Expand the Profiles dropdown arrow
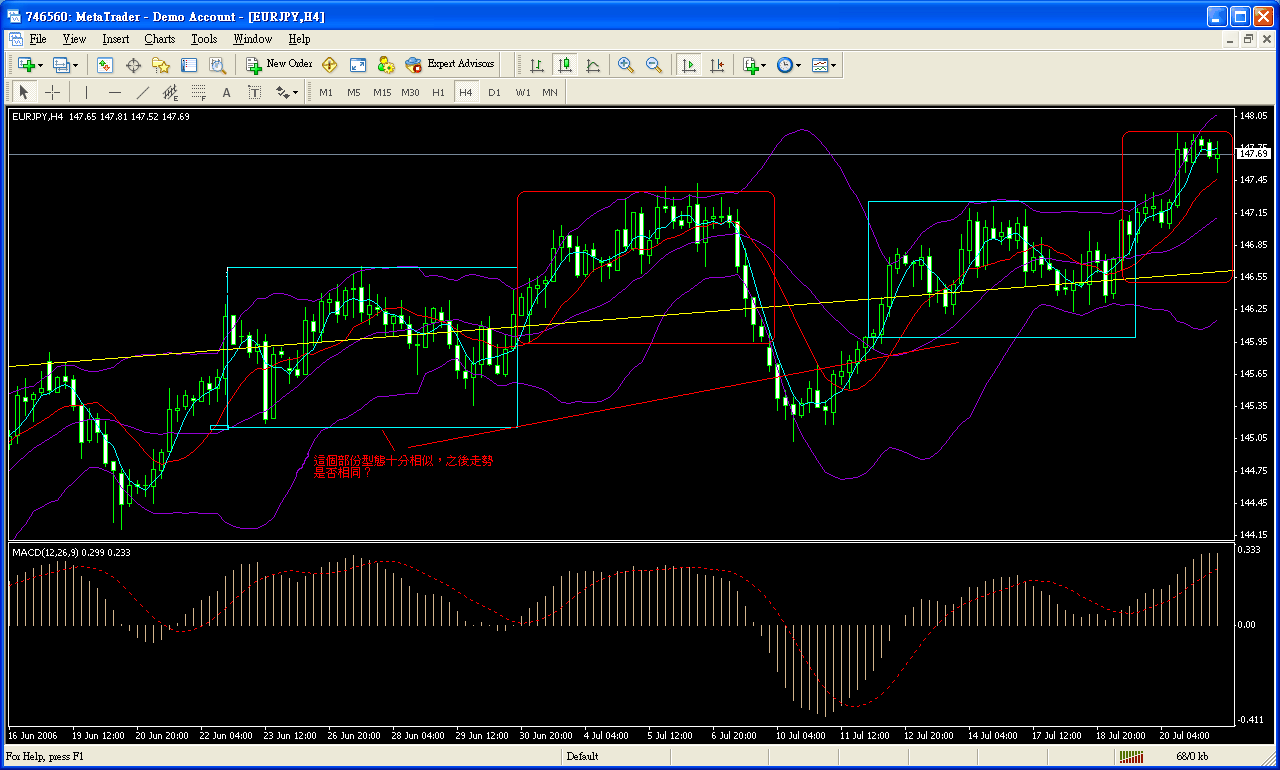 (76, 66)
